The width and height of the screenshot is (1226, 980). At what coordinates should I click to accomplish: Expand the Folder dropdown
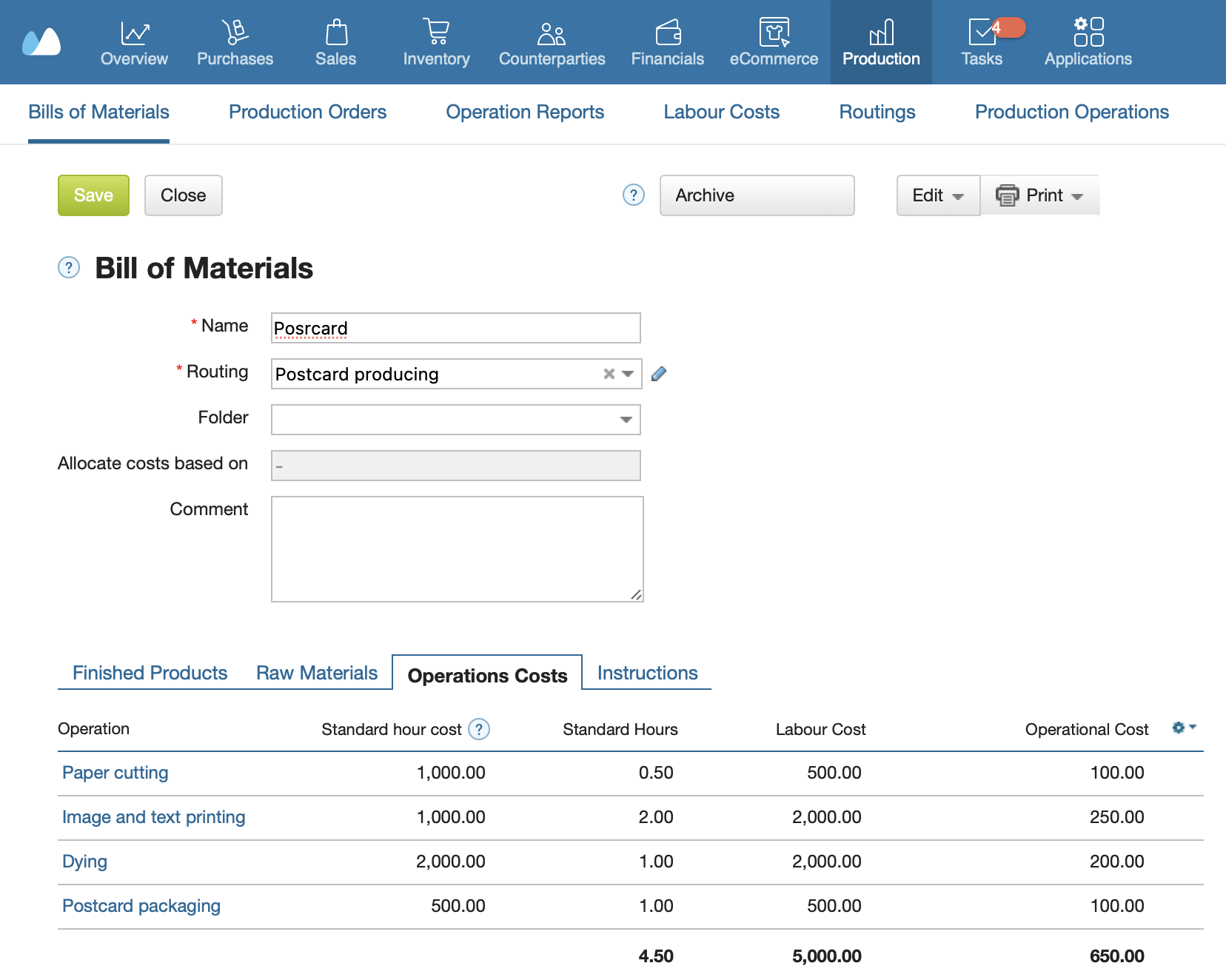click(x=626, y=420)
